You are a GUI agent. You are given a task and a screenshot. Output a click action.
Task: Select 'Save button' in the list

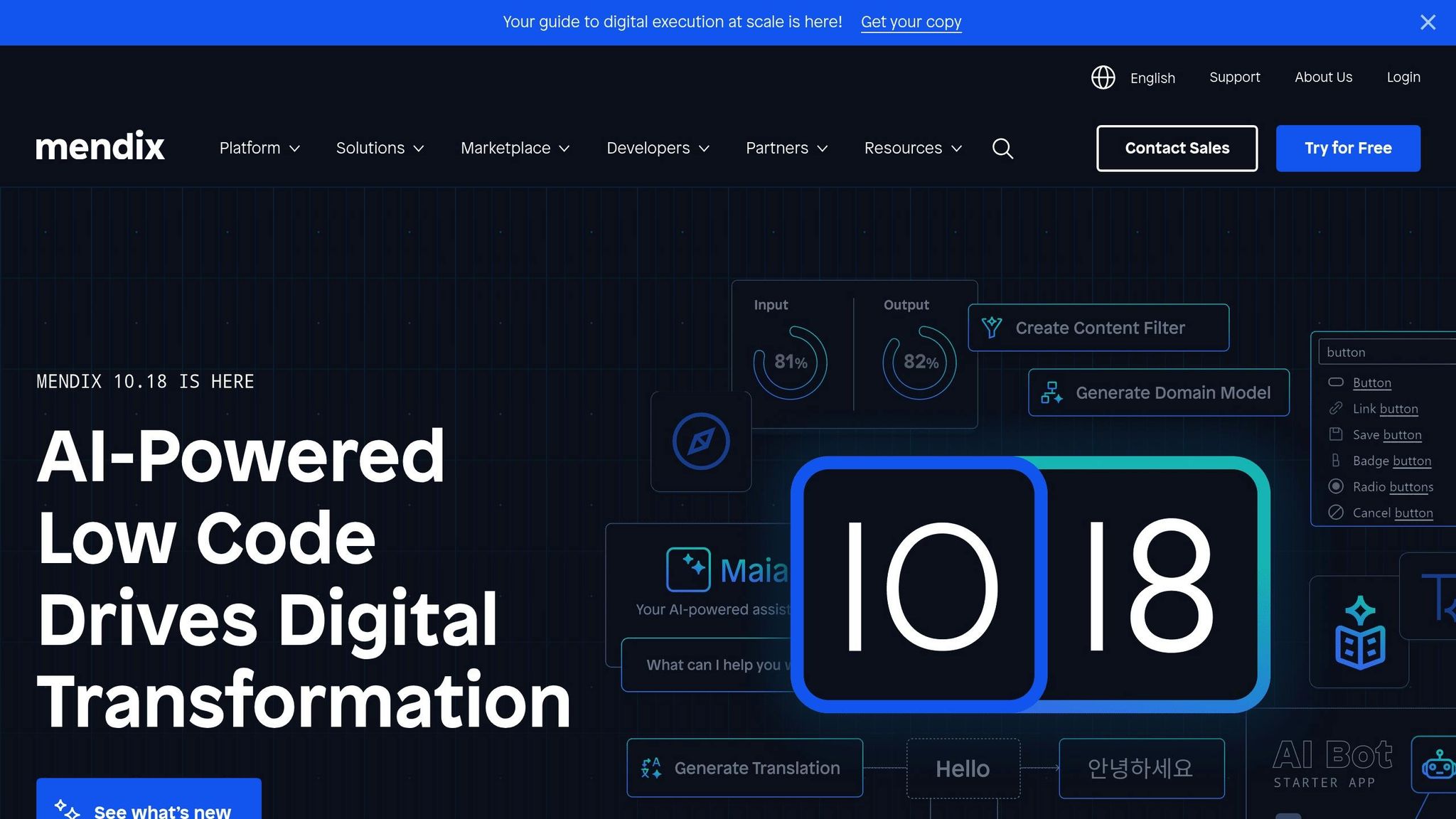click(x=1387, y=434)
